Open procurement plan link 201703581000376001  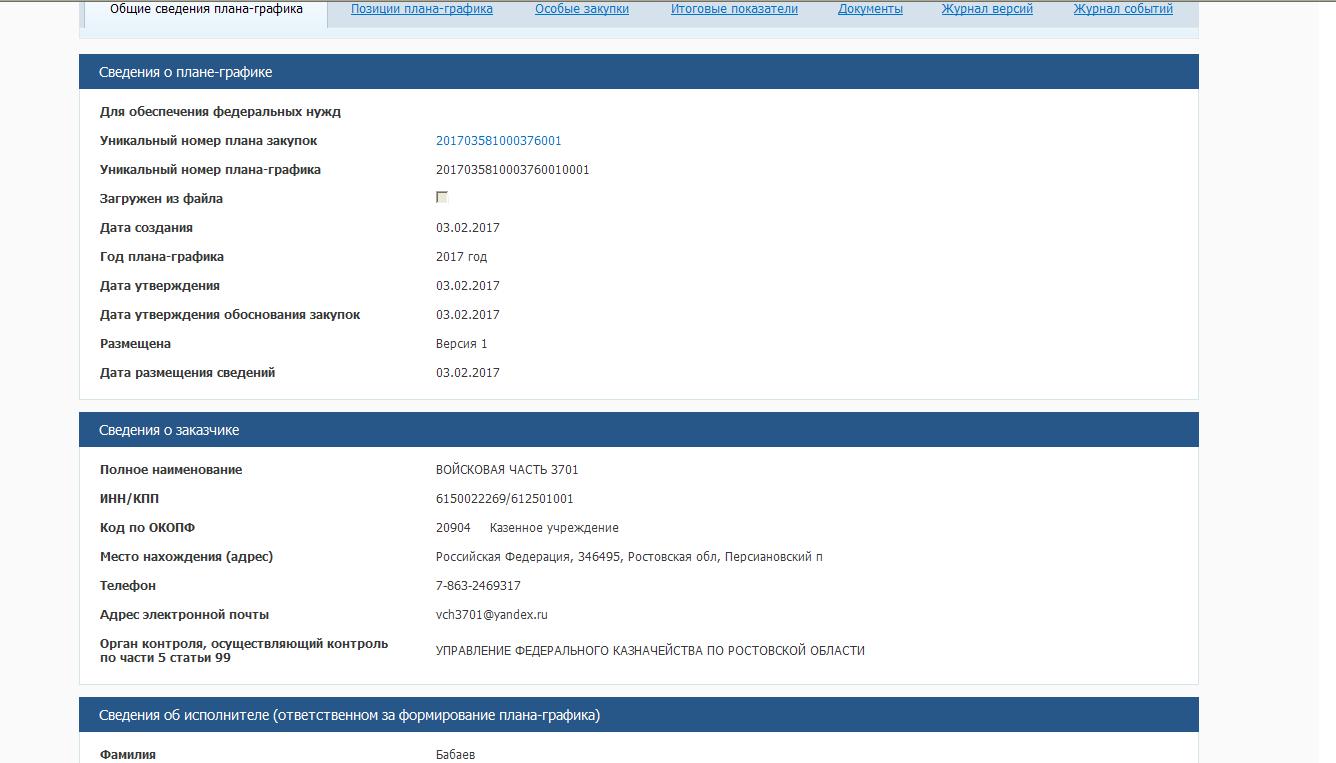click(498, 141)
